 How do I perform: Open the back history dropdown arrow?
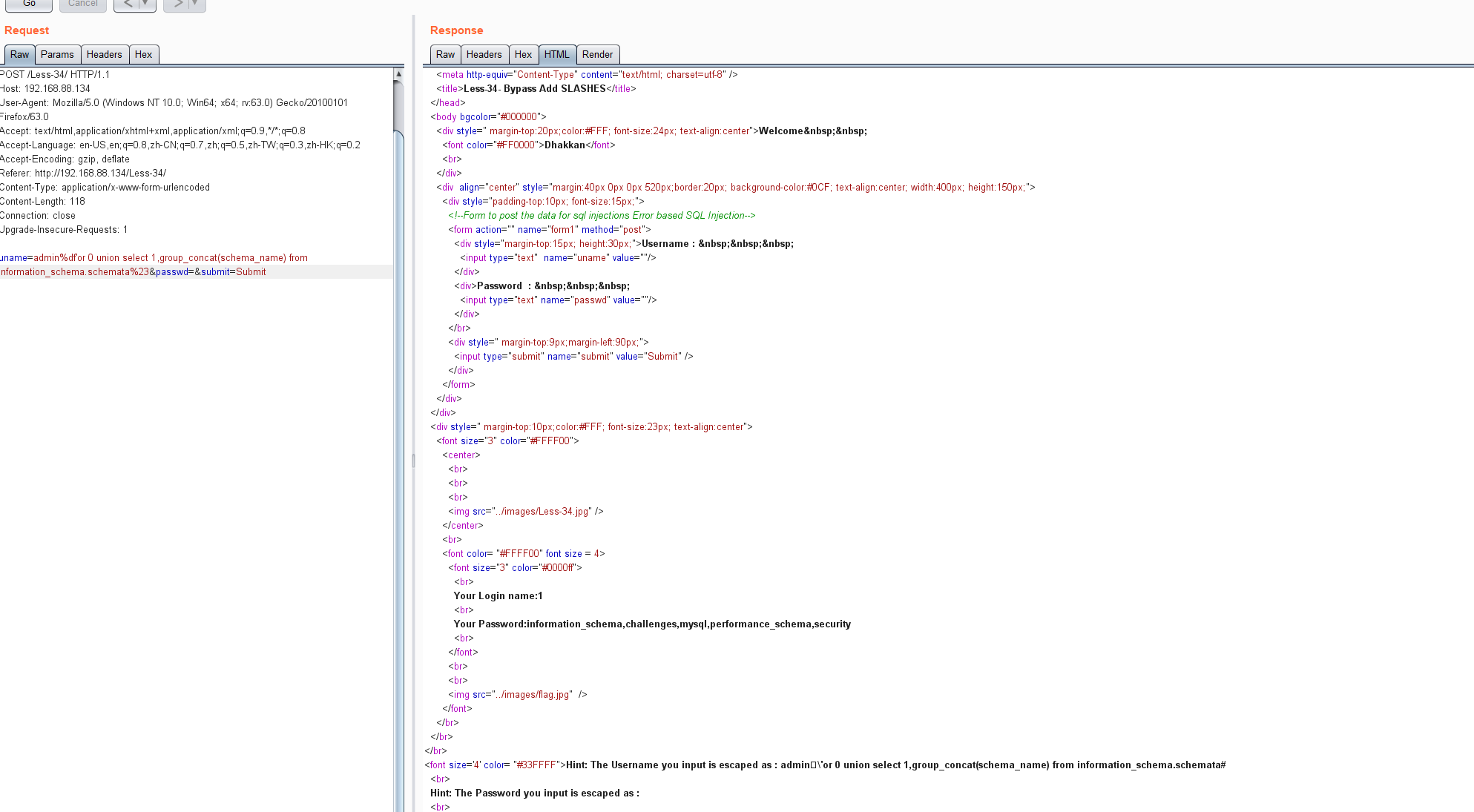point(145,4)
